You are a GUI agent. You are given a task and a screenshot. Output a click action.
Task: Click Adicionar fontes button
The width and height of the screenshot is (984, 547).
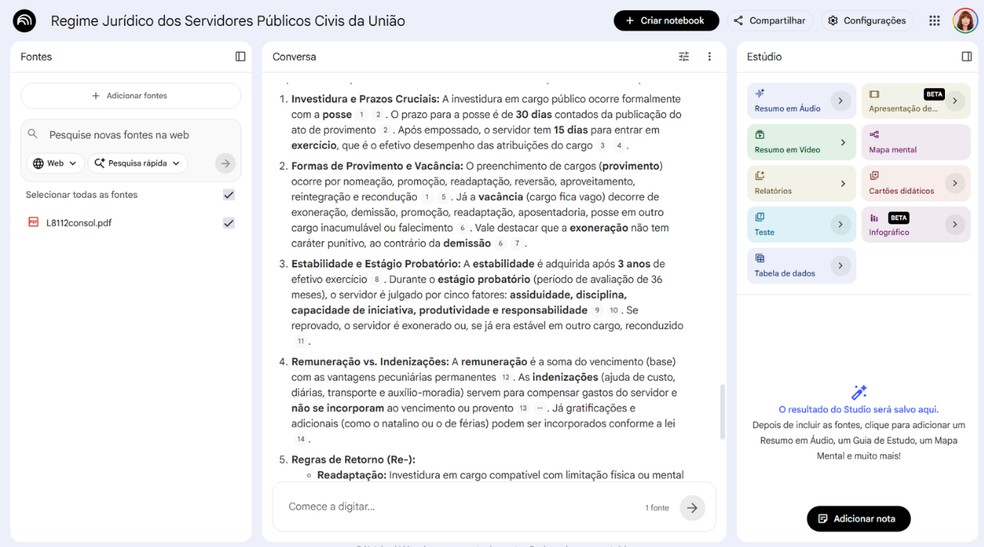(131, 95)
